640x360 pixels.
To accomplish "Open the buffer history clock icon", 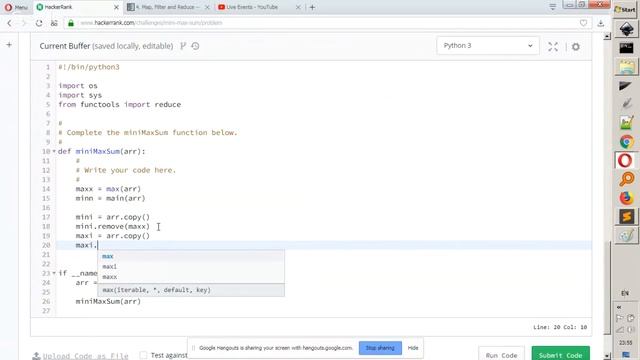I will pos(196,46).
